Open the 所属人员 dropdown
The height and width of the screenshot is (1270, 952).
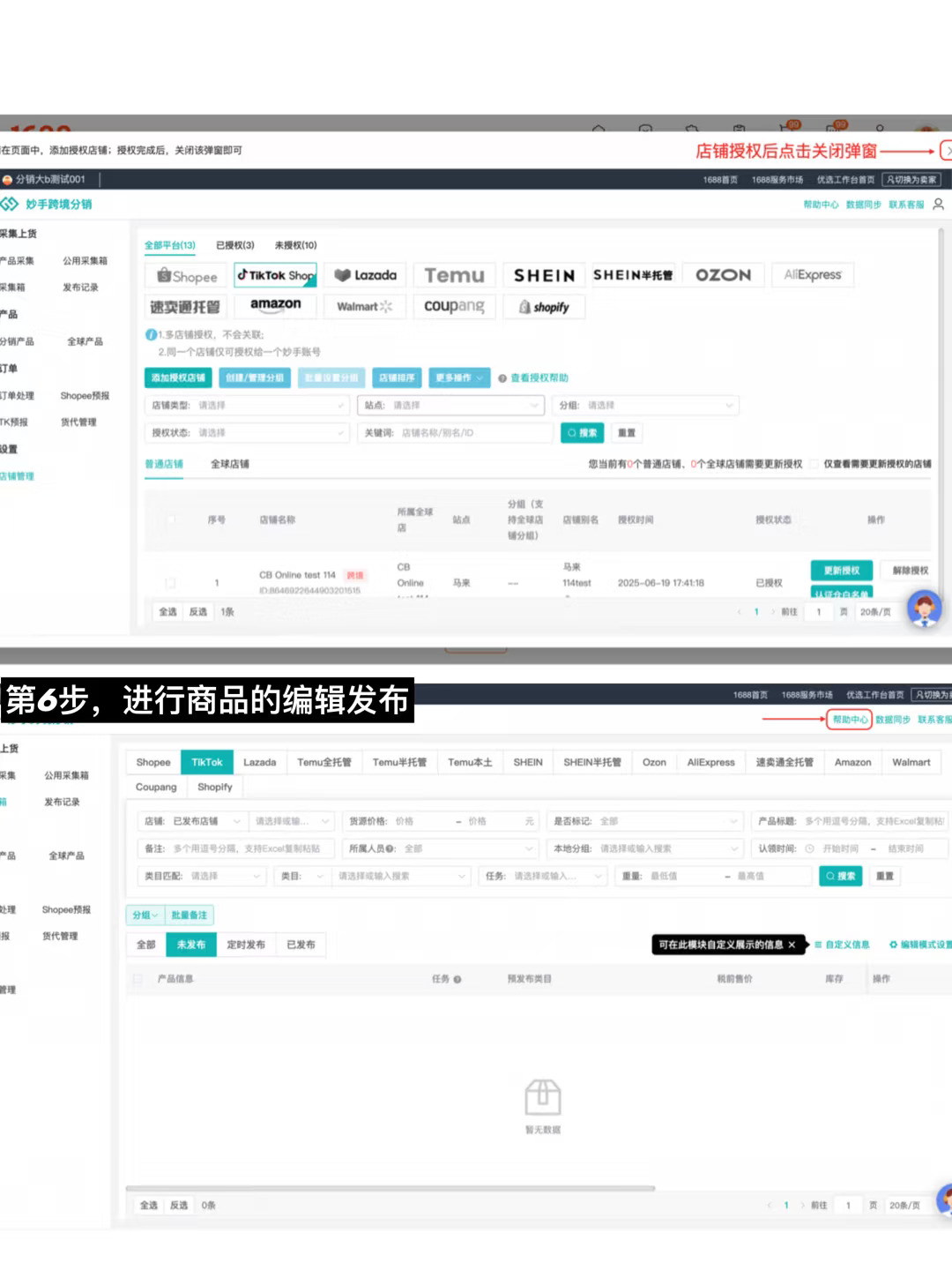click(440, 848)
